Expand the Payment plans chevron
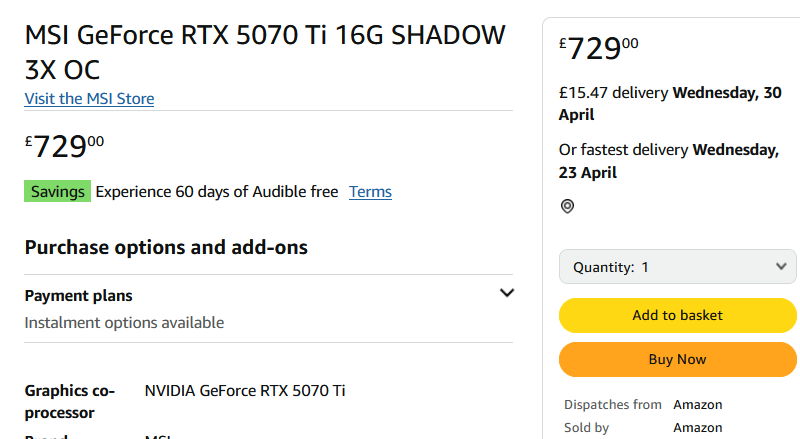 tap(507, 293)
